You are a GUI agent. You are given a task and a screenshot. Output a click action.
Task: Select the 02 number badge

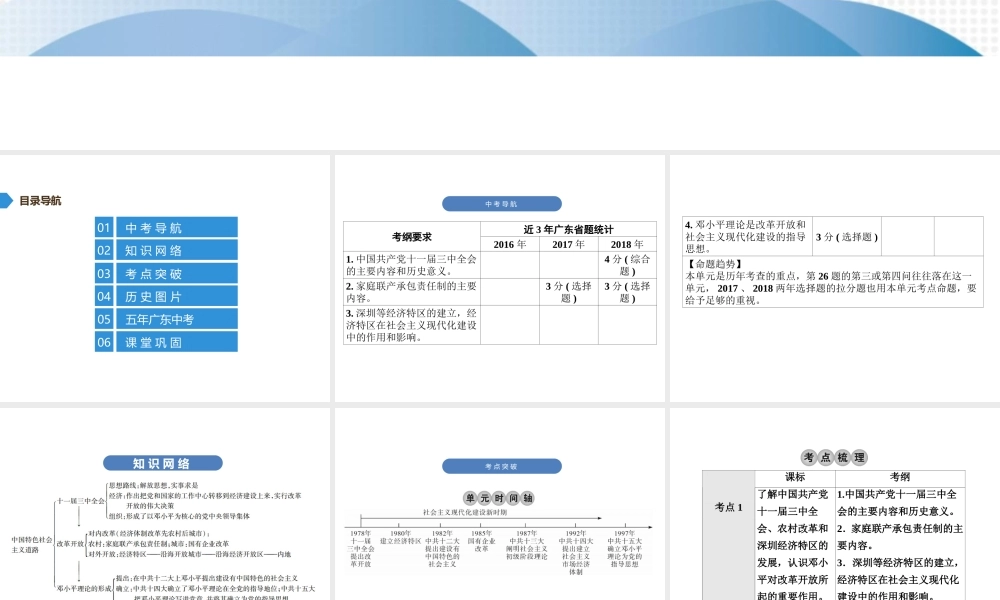tap(104, 251)
